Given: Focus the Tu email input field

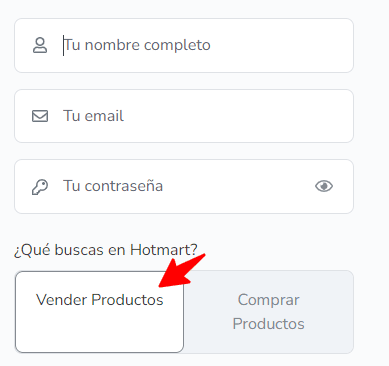Looking at the screenshot, I should pos(184,116).
